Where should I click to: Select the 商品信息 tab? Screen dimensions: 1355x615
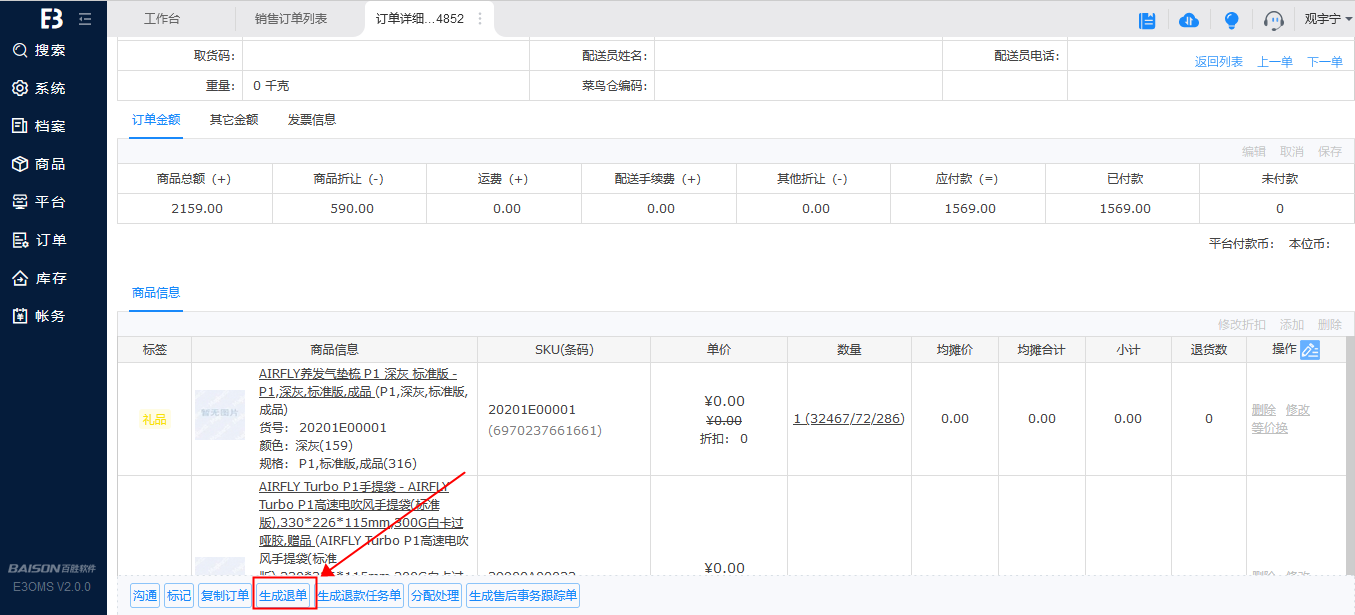tap(157, 292)
